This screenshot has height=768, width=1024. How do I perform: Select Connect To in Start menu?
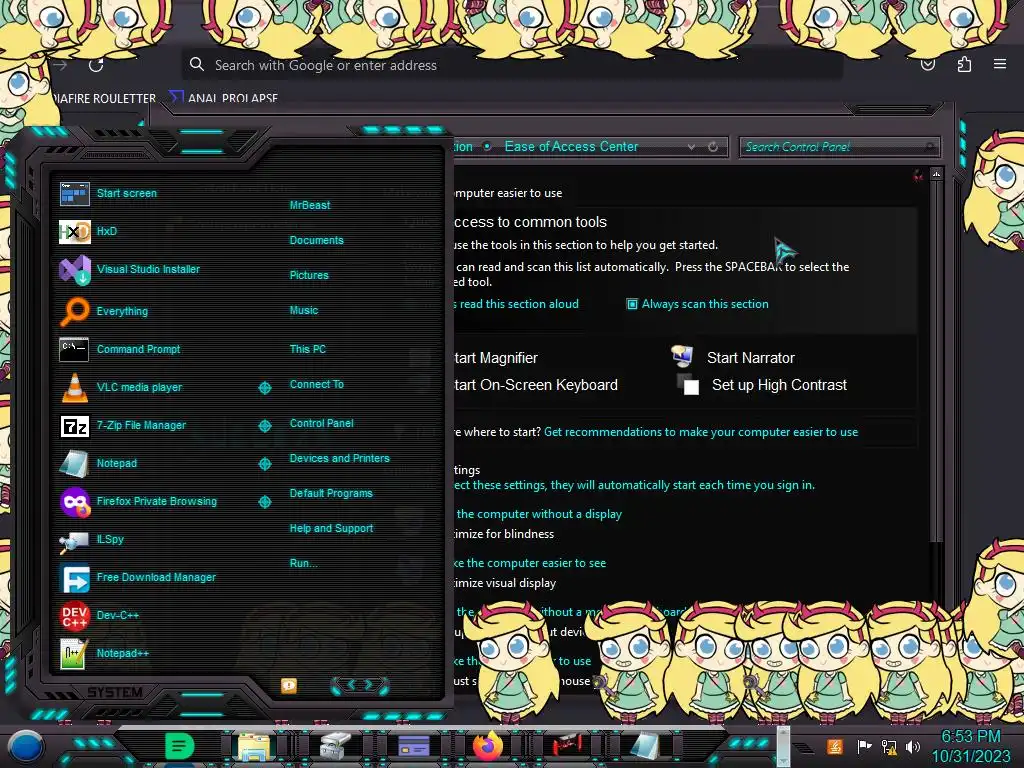click(x=316, y=384)
